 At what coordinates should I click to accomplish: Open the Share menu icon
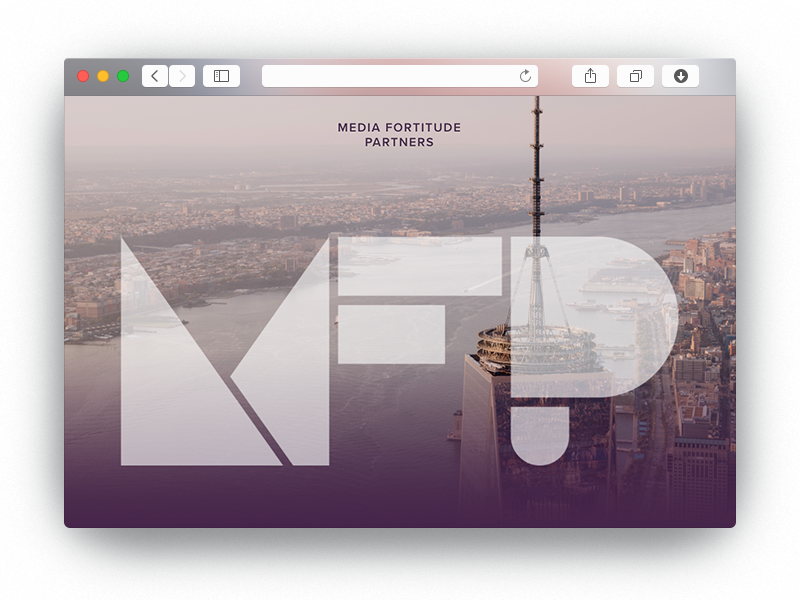pos(590,76)
